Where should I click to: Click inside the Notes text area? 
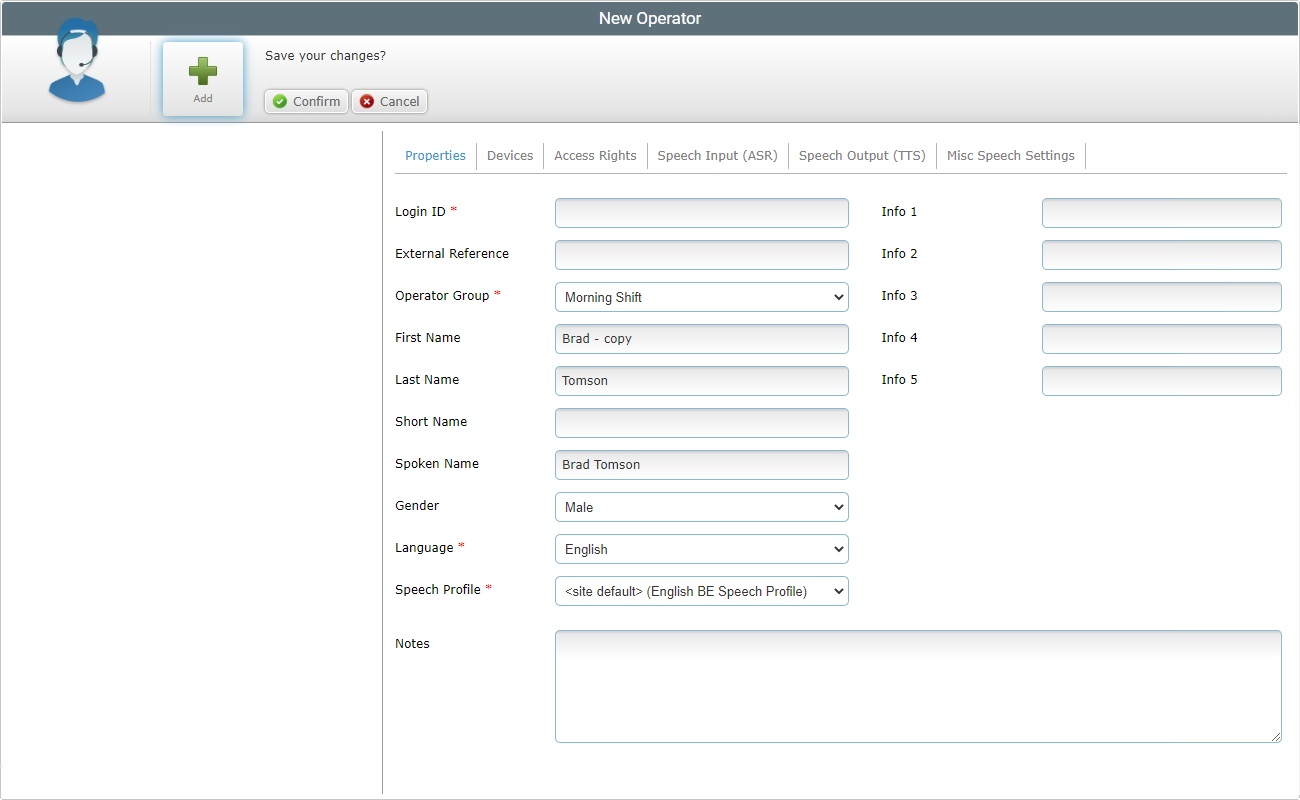coord(917,686)
